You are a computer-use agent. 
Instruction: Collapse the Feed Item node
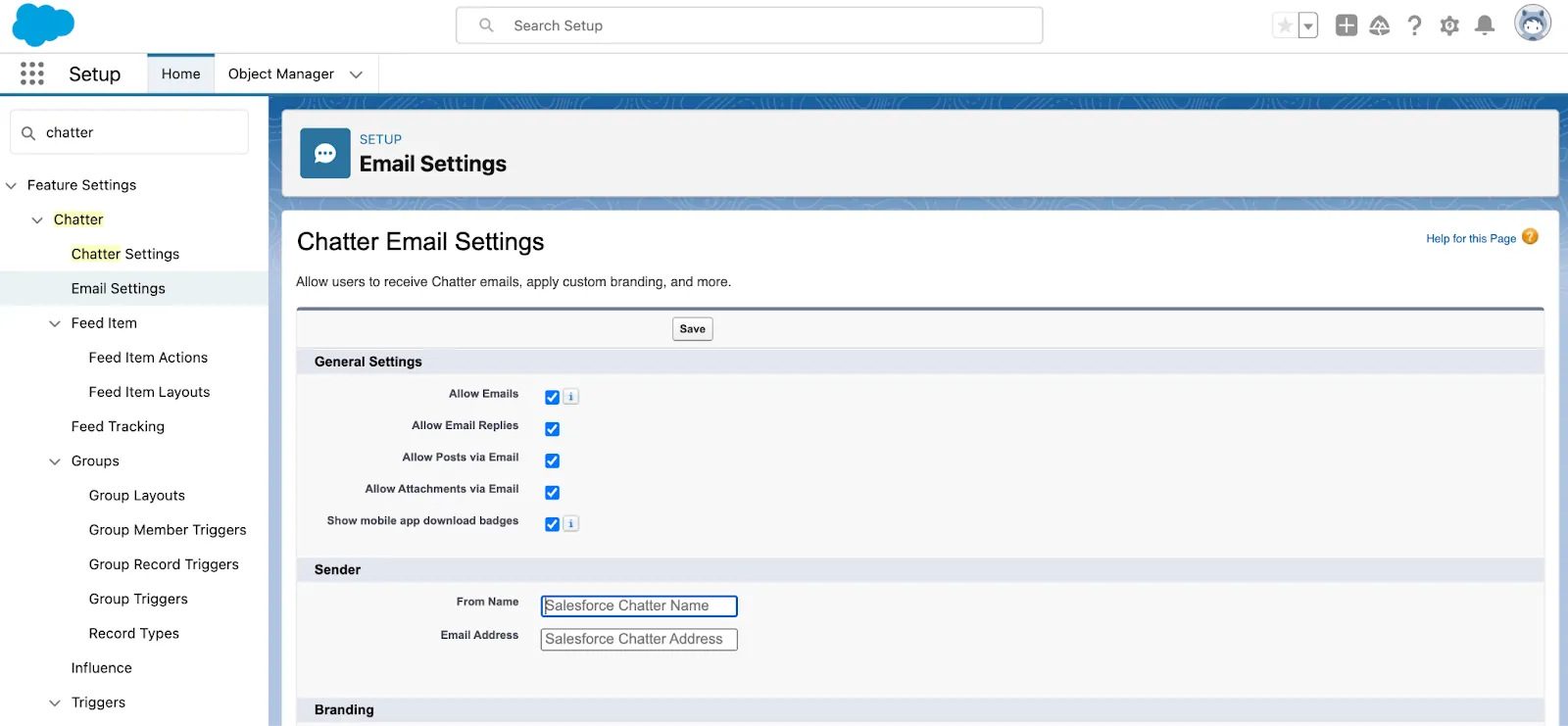[55, 323]
